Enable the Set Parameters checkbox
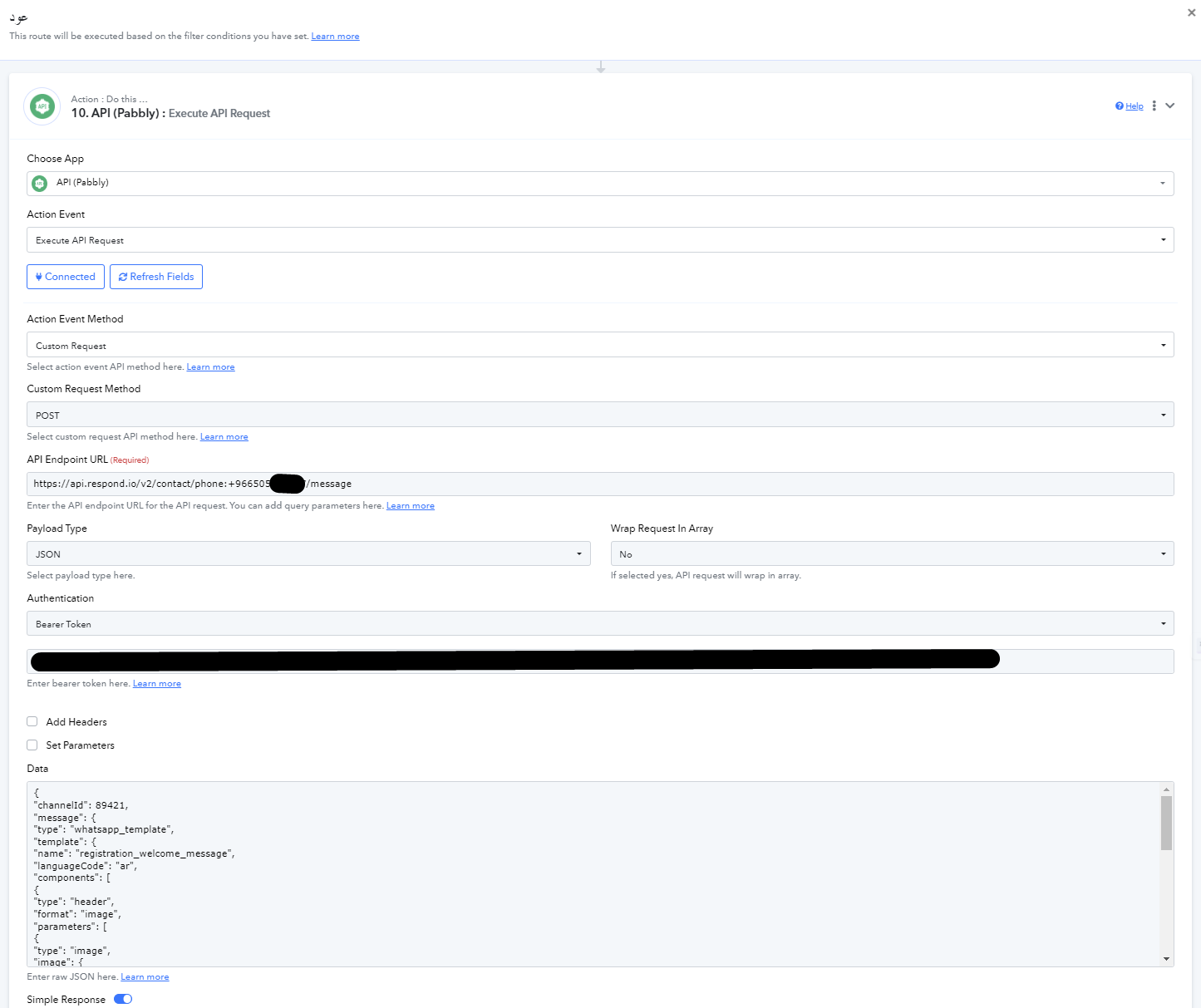Screen dimensions: 1201x1008 click(x=32, y=745)
